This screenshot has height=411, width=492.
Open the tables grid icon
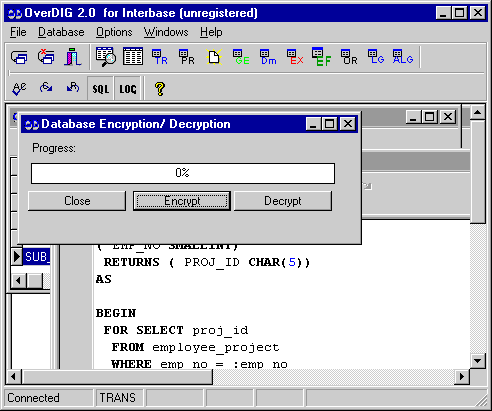coord(133,56)
